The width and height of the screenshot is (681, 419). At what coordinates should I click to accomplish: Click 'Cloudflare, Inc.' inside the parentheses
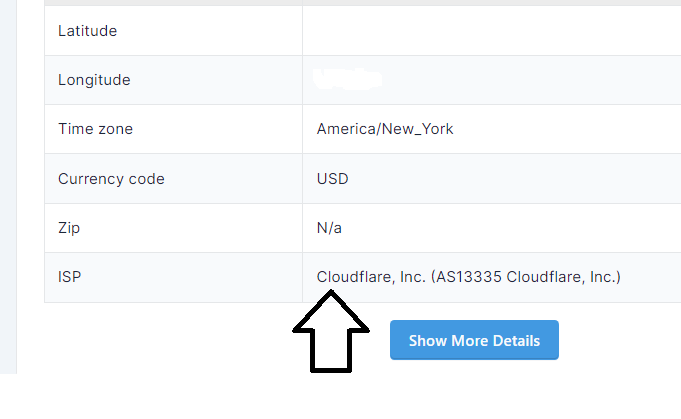coord(561,277)
